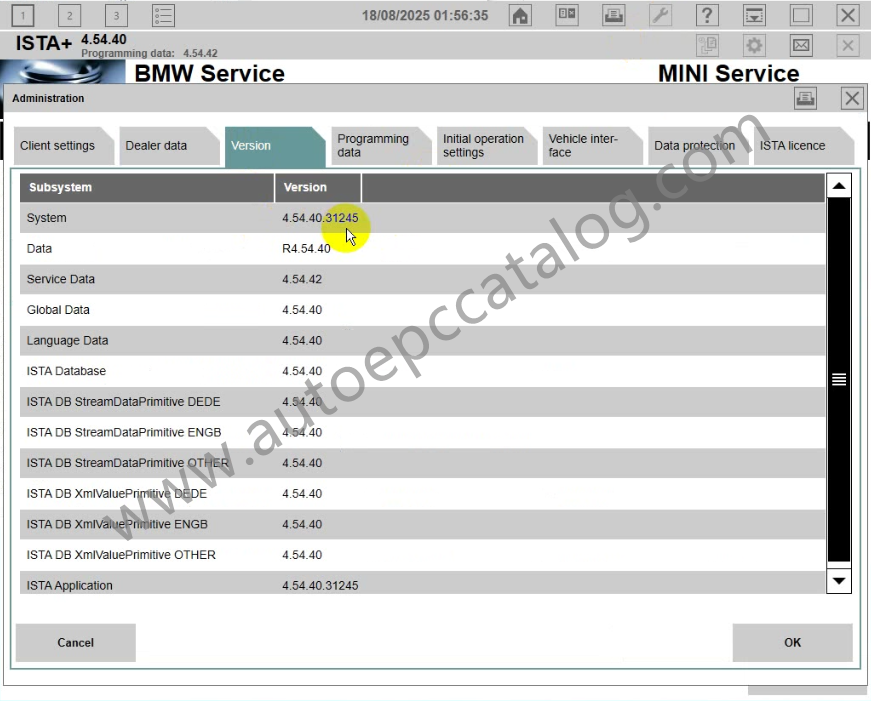Screen dimensions: 871x701
Task: Select the Service Data row
Action: pyautogui.click(x=422, y=279)
